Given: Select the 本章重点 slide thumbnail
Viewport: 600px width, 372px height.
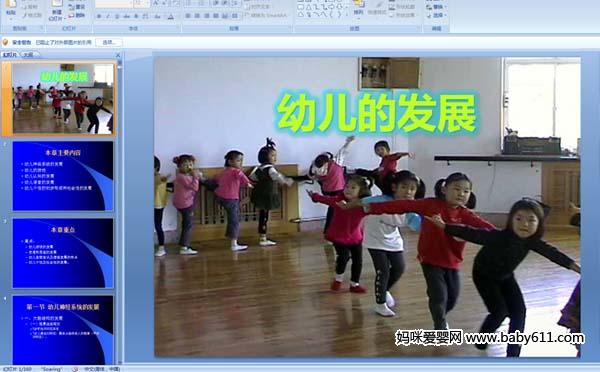Looking at the screenshot, I should (x=63, y=253).
